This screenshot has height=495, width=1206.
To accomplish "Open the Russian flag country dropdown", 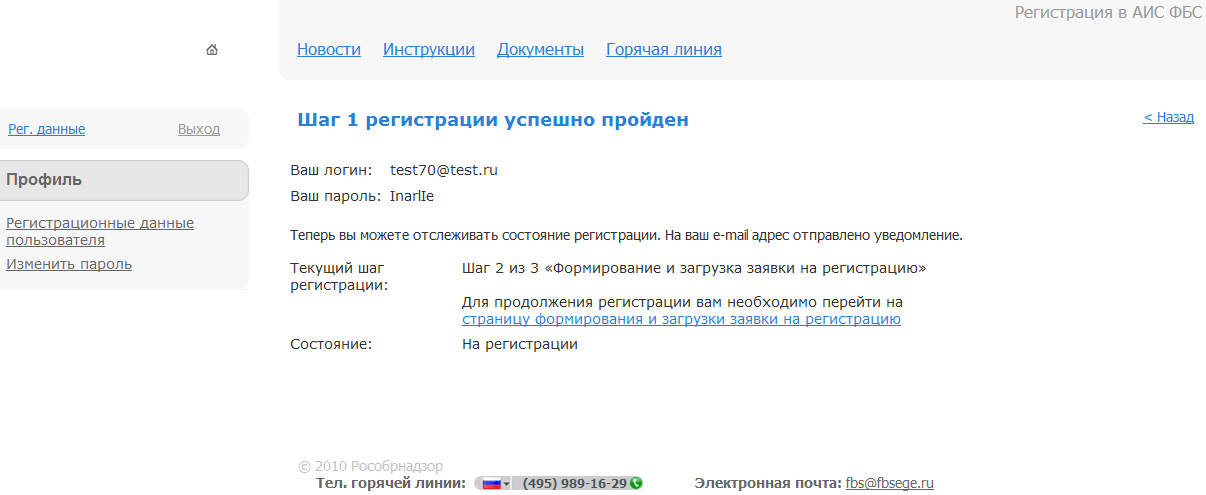I will coord(496,484).
